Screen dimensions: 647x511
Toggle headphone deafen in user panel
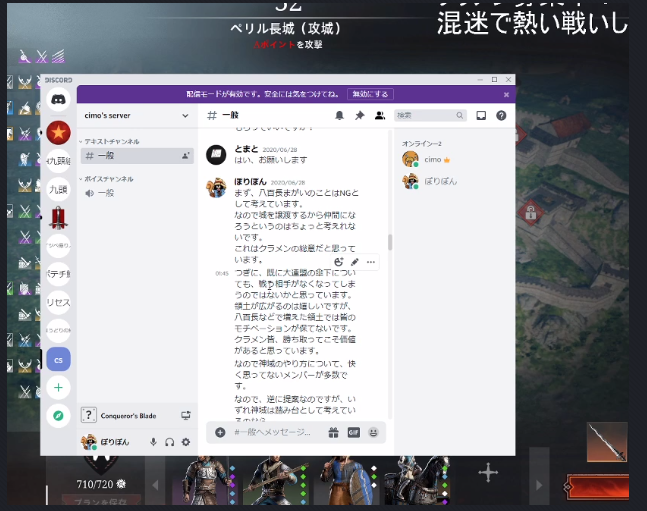coord(170,442)
